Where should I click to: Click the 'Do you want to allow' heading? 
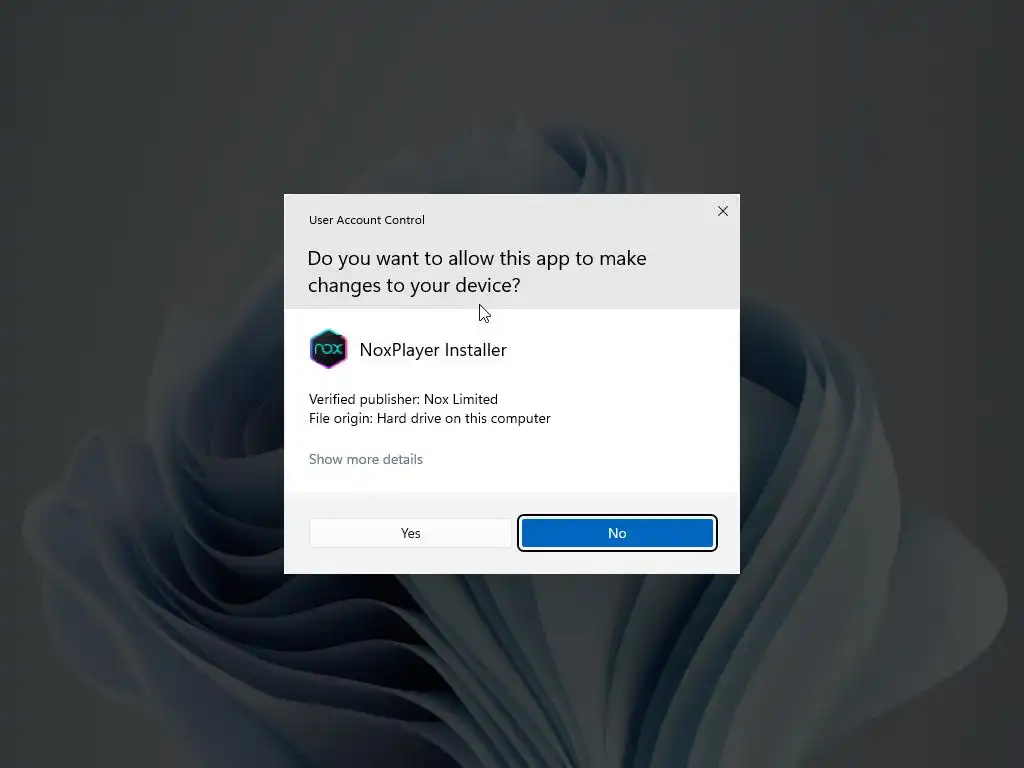pyautogui.click(x=477, y=272)
